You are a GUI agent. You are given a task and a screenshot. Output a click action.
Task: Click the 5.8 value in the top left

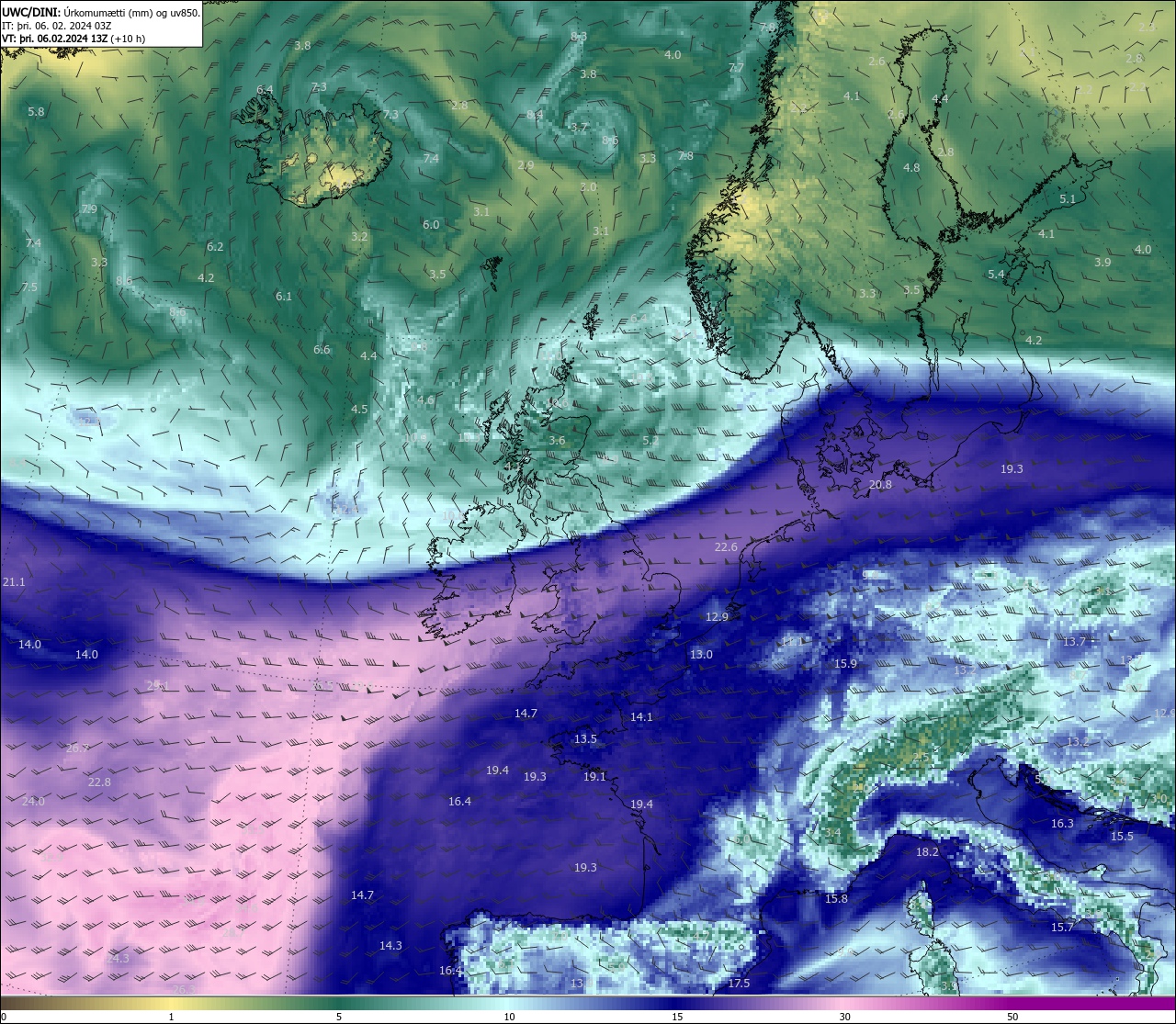36,111
